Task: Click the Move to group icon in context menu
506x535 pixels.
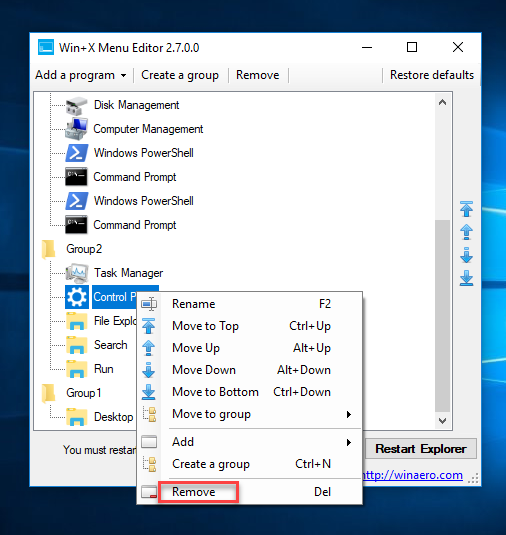Action: pos(149,414)
